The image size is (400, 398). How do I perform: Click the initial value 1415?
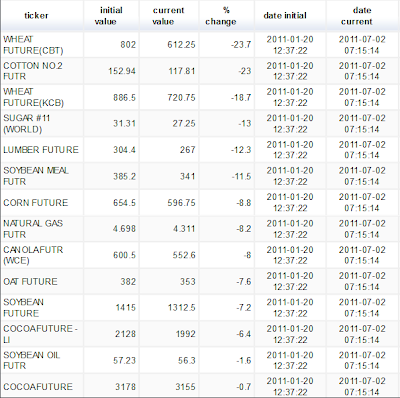126,307
